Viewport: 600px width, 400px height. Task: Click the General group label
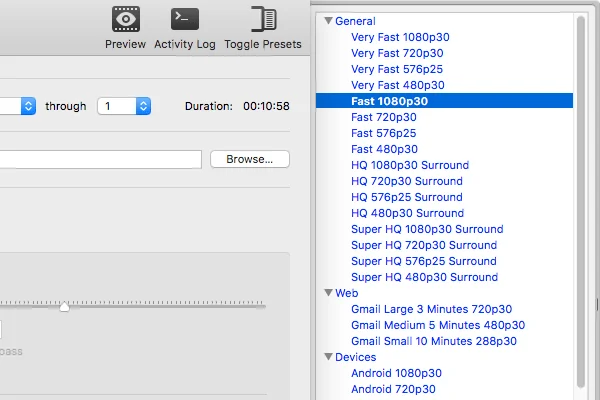click(355, 21)
